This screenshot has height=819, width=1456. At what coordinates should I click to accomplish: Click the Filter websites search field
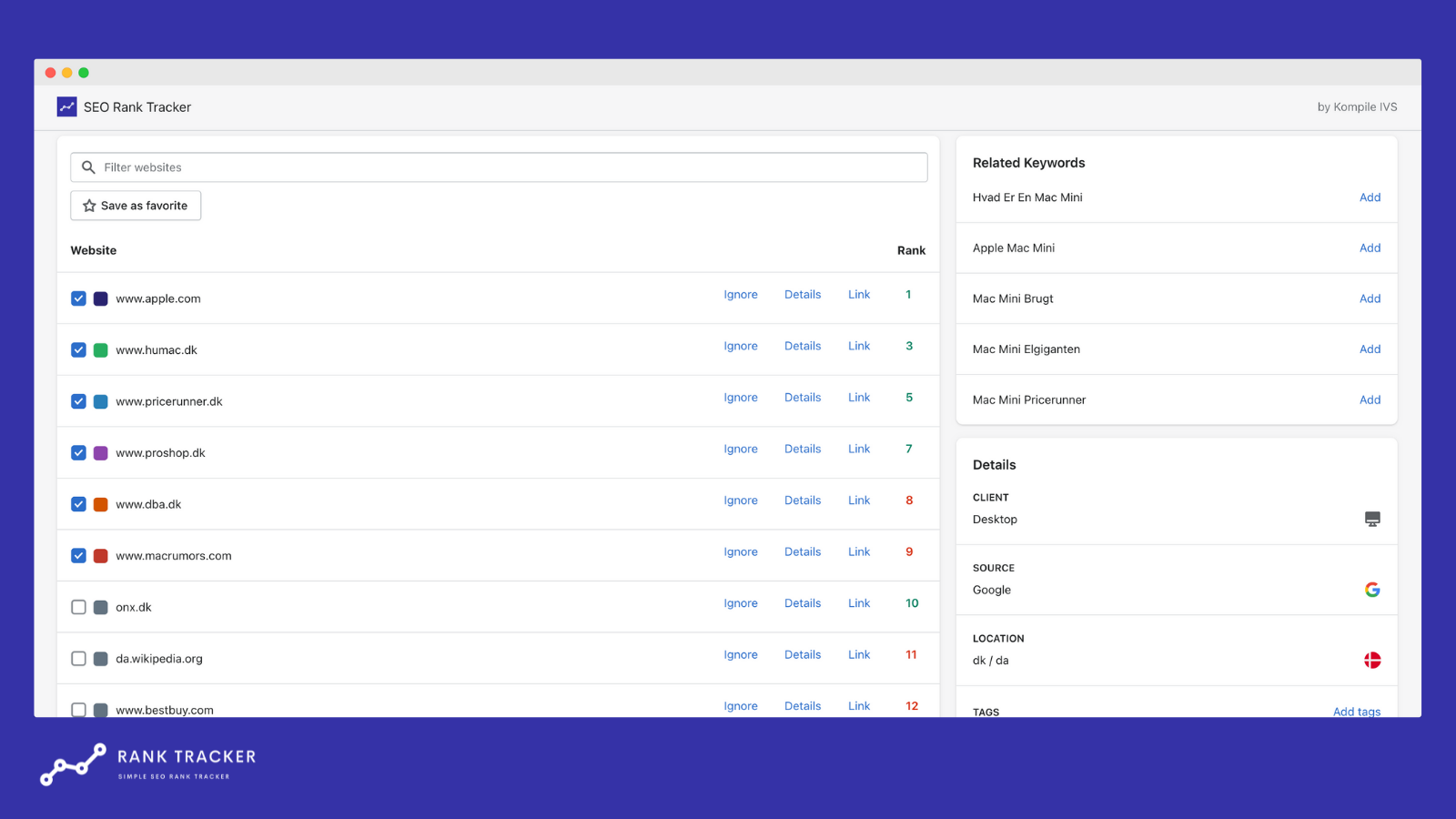[x=499, y=167]
